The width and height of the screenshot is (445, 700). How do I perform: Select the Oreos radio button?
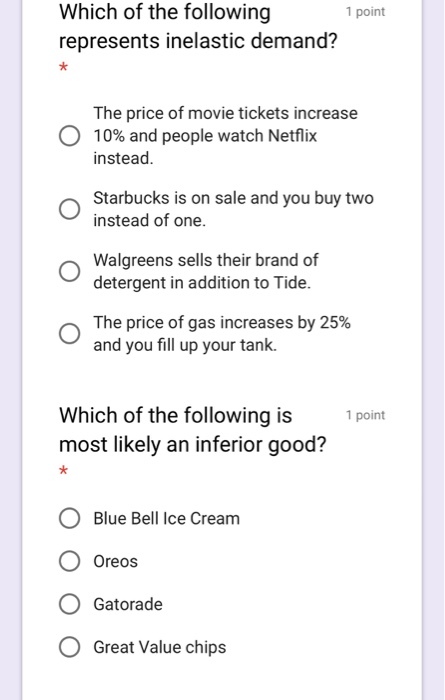pyautogui.click(x=70, y=561)
